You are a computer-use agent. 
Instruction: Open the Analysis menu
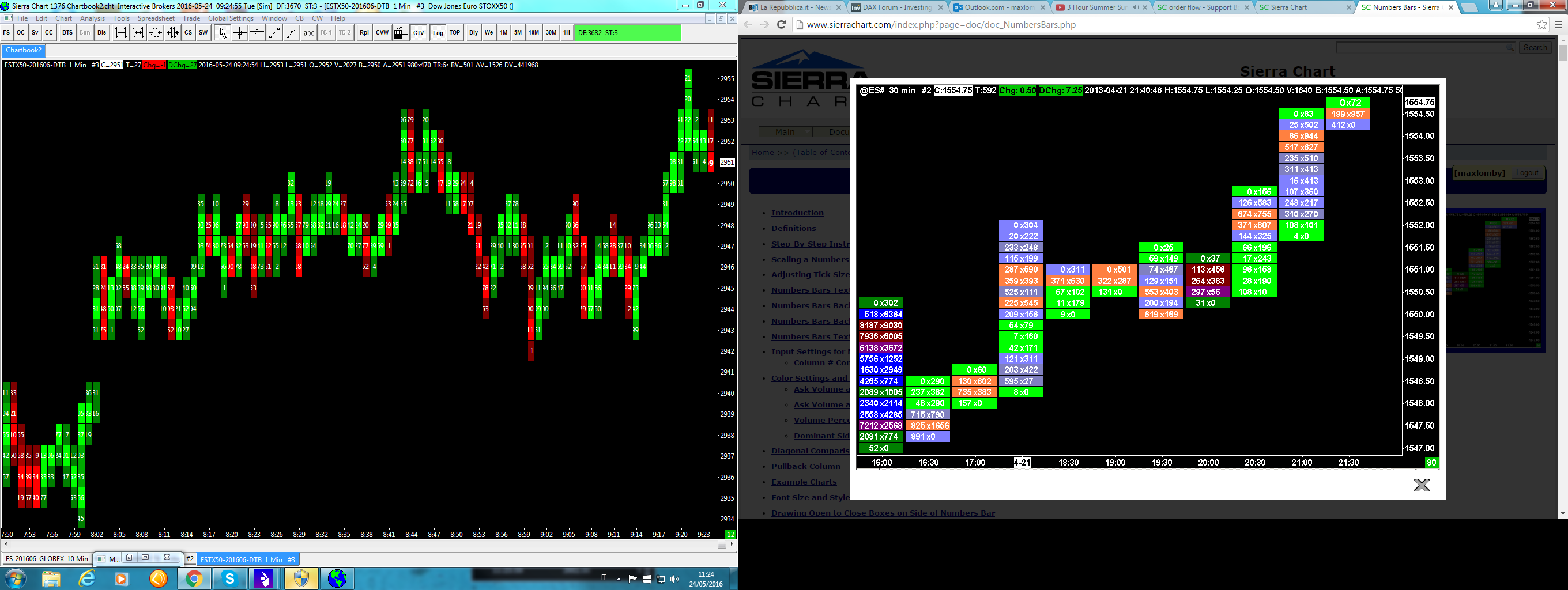(92, 18)
